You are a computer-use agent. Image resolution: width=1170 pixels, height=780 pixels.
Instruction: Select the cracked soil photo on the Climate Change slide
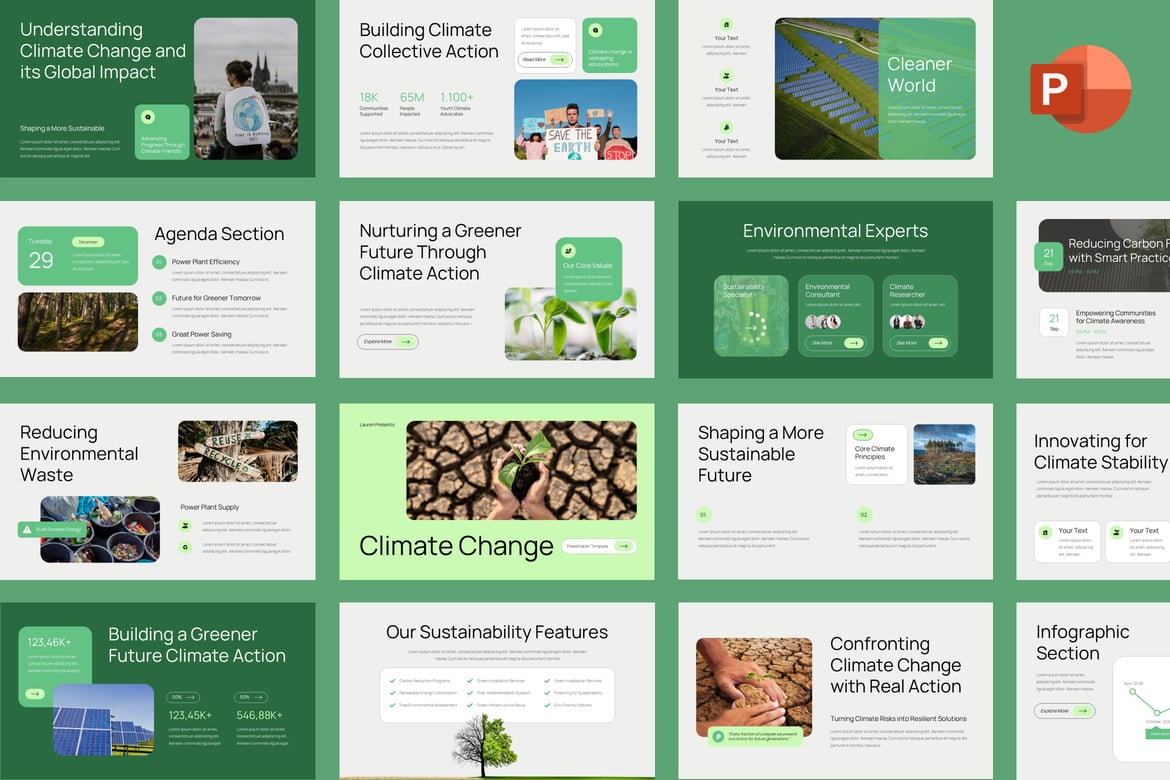coord(522,470)
